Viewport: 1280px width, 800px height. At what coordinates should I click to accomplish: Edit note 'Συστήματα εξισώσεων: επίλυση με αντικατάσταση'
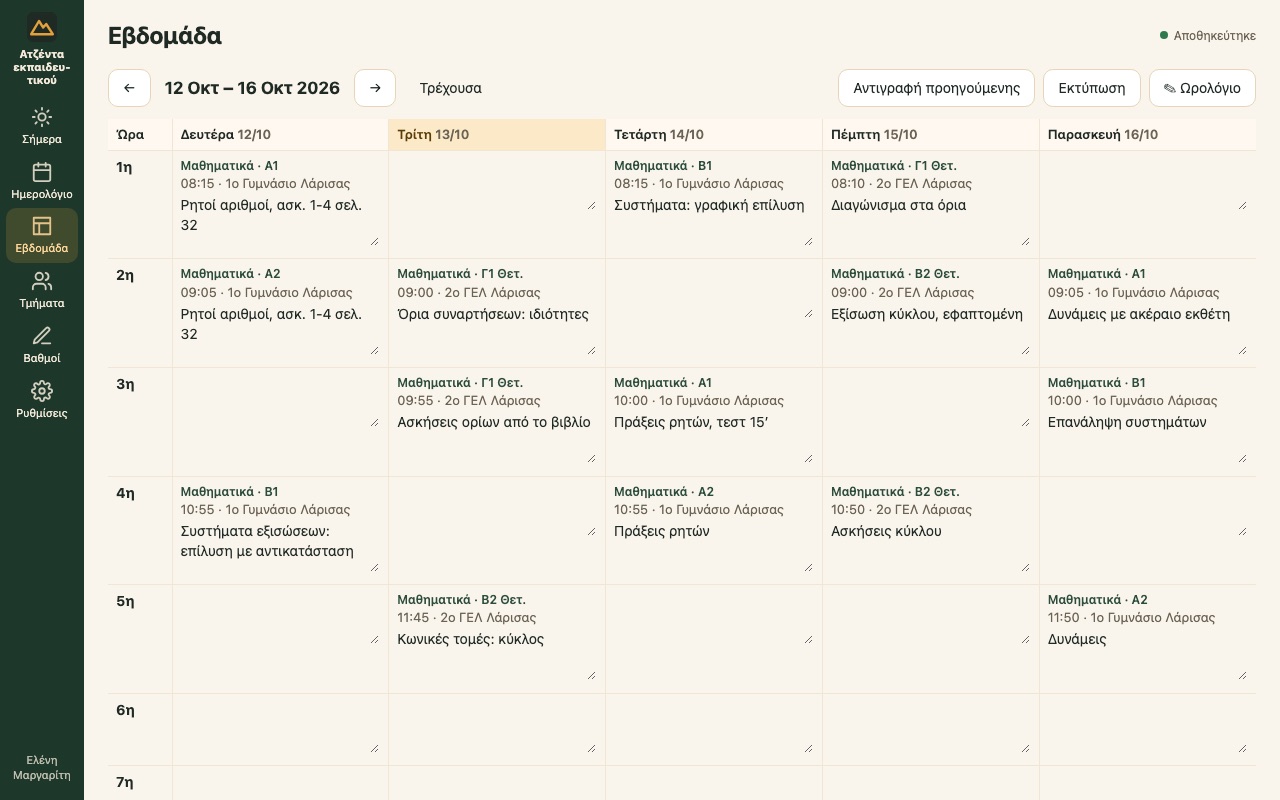[x=279, y=547]
